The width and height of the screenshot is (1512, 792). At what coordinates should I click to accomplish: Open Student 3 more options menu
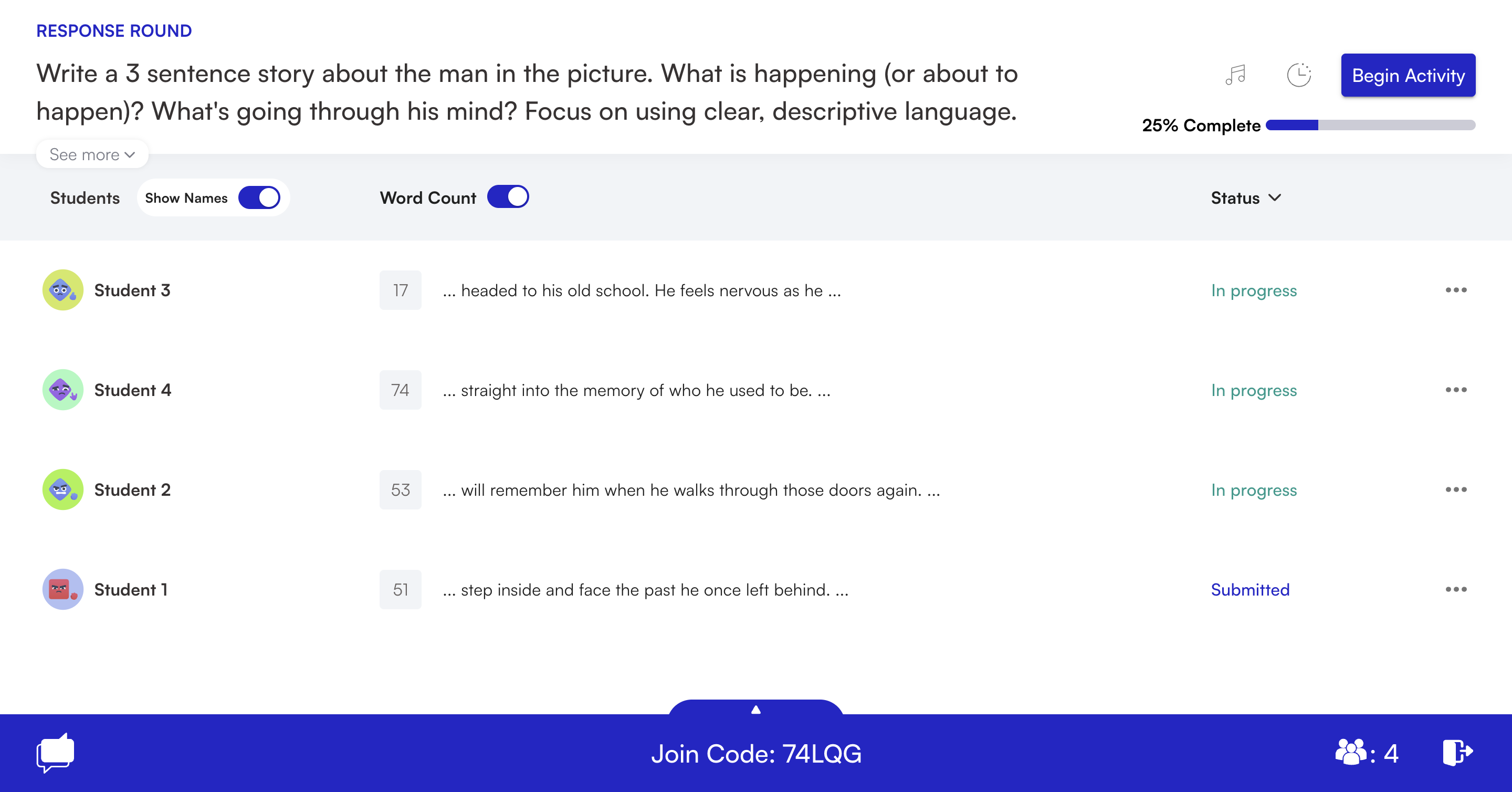point(1456,290)
